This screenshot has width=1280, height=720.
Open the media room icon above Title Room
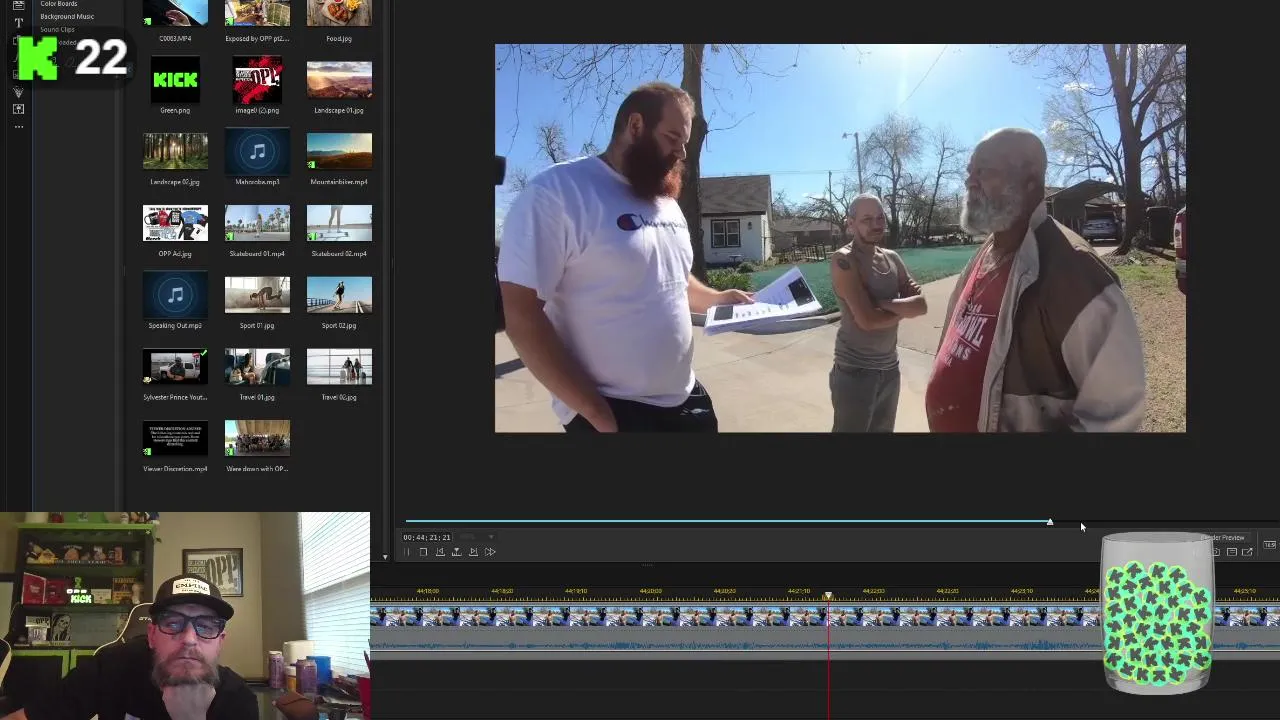pyautogui.click(x=18, y=5)
